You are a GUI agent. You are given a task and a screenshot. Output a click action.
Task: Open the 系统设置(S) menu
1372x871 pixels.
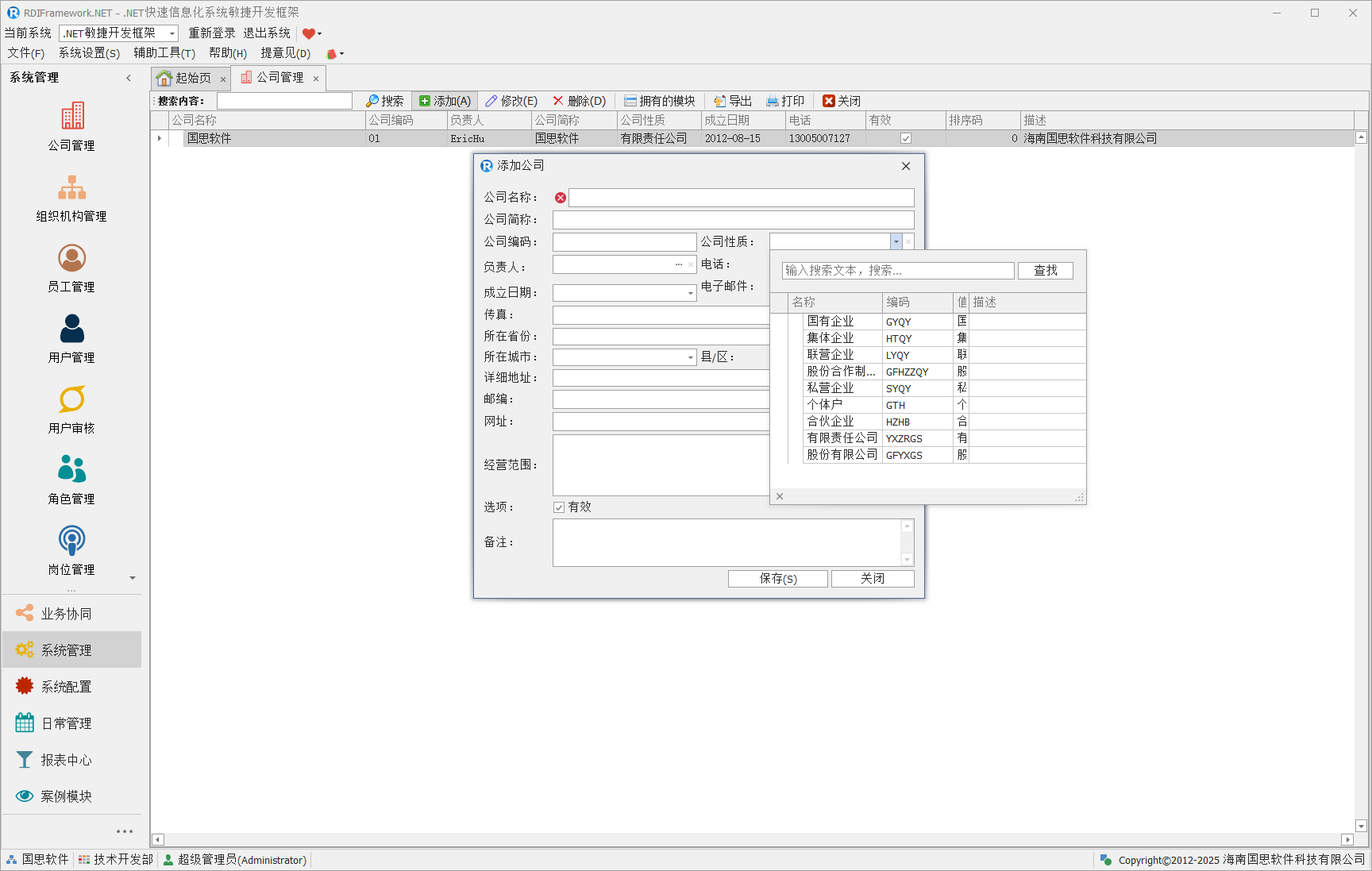coord(89,53)
